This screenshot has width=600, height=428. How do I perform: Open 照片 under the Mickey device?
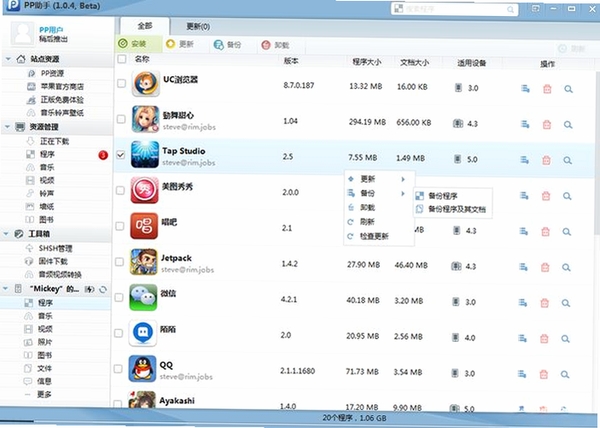[45, 342]
